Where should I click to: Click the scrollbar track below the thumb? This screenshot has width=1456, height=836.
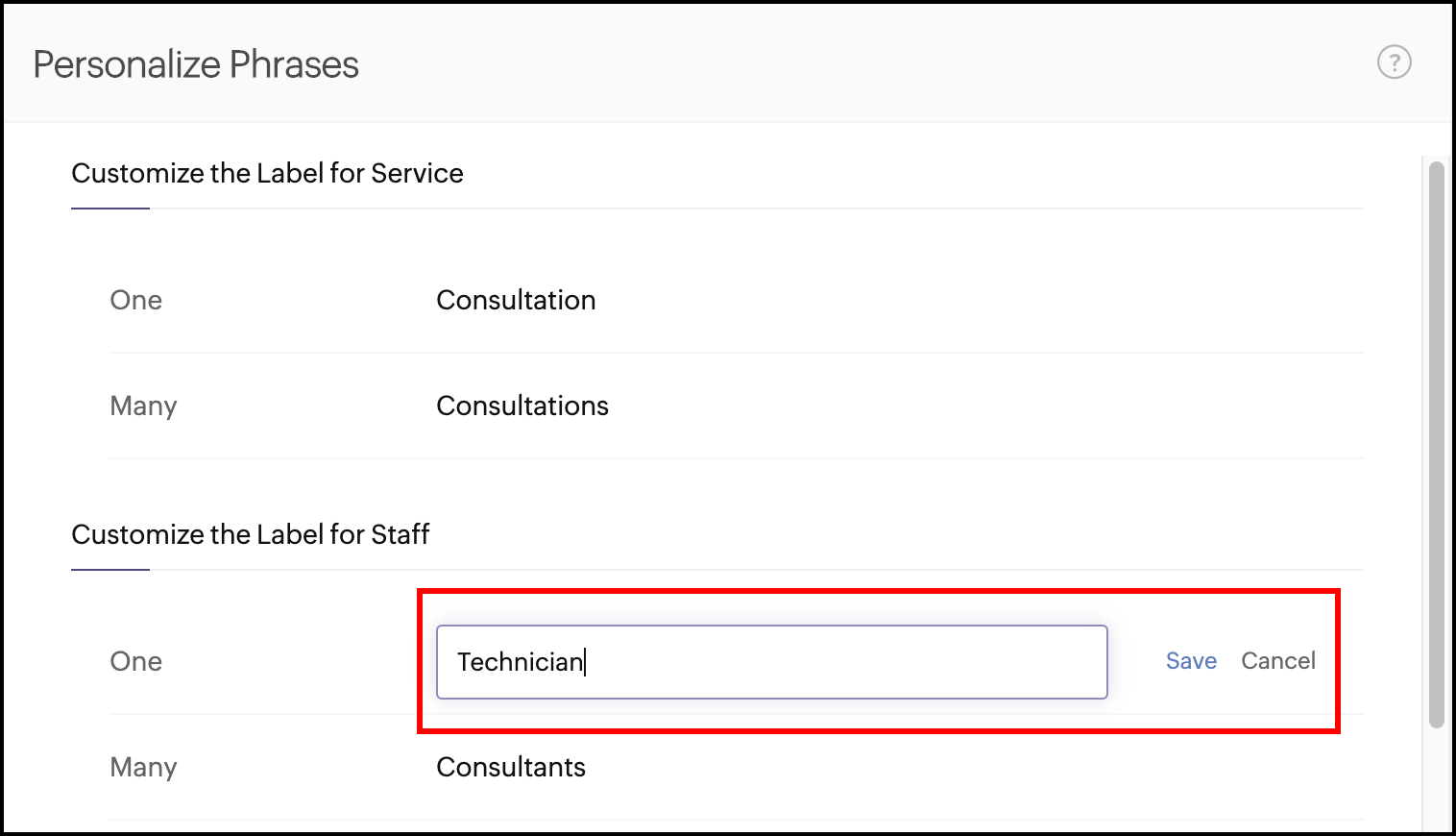tap(1436, 778)
